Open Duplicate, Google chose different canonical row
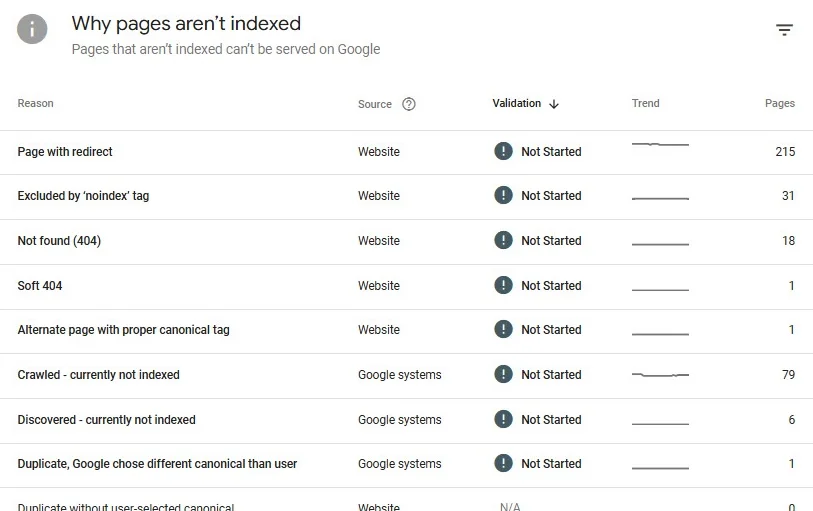 [157, 464]
